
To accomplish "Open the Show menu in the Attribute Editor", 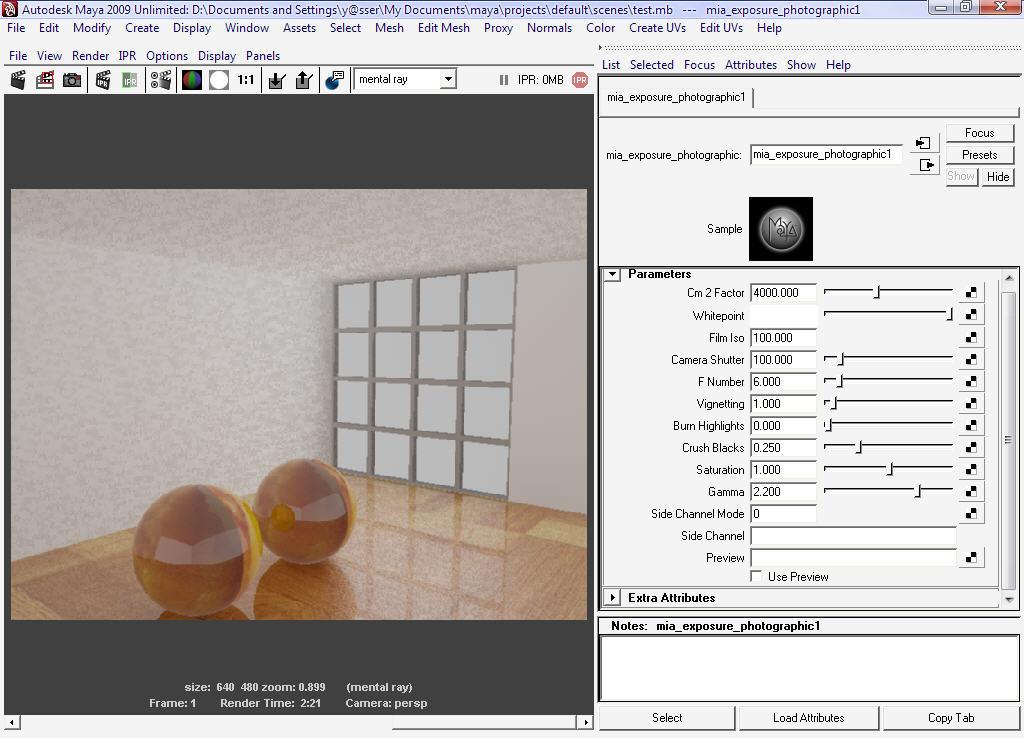I will (801, 65).
